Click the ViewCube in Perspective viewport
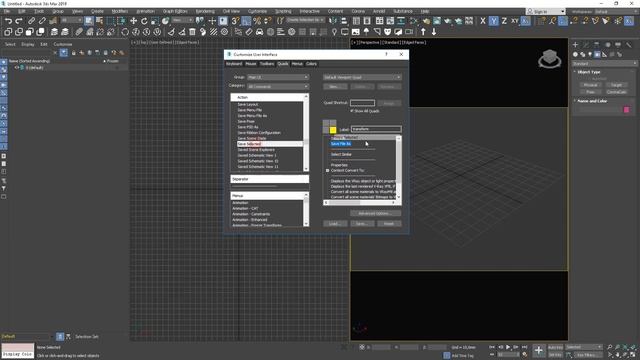The width and height of the screenshot is (640, 360). click(549, 58)
